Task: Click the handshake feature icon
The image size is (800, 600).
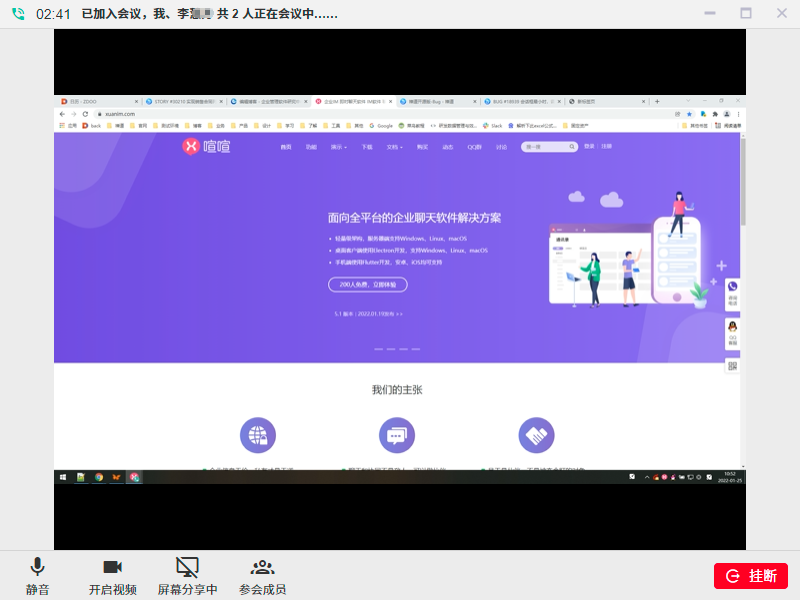Action: 536,435
